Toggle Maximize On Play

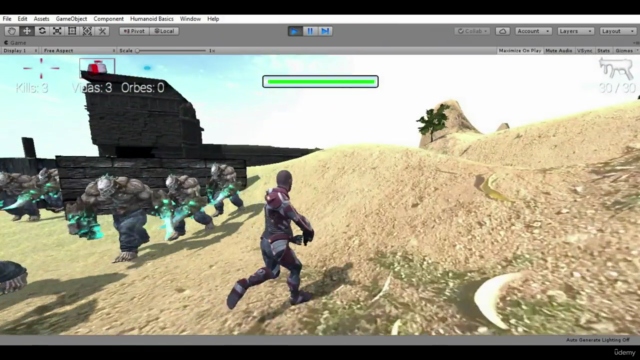(520, 51)
